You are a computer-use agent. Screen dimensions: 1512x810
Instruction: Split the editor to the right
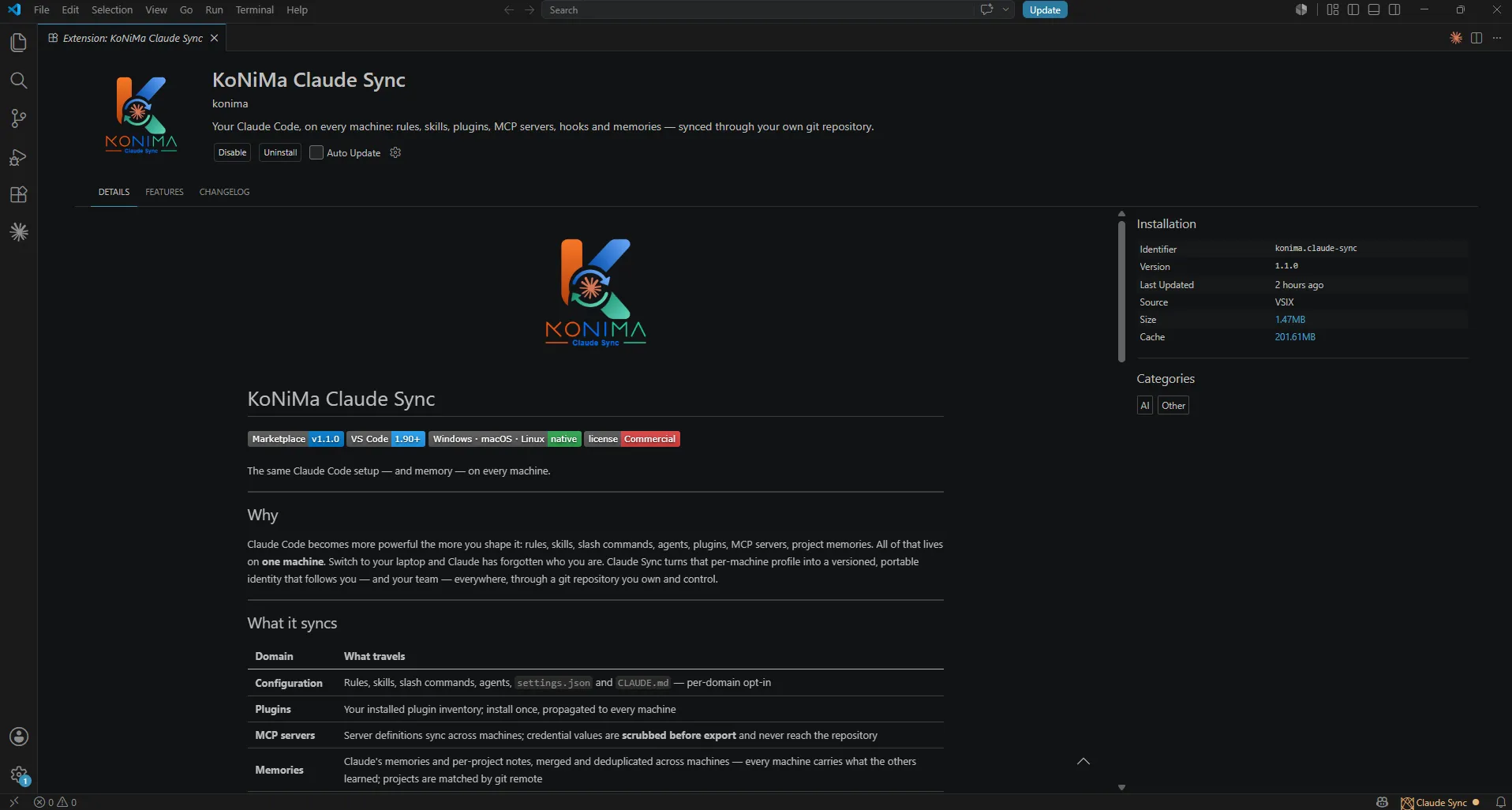point(1476,38)
